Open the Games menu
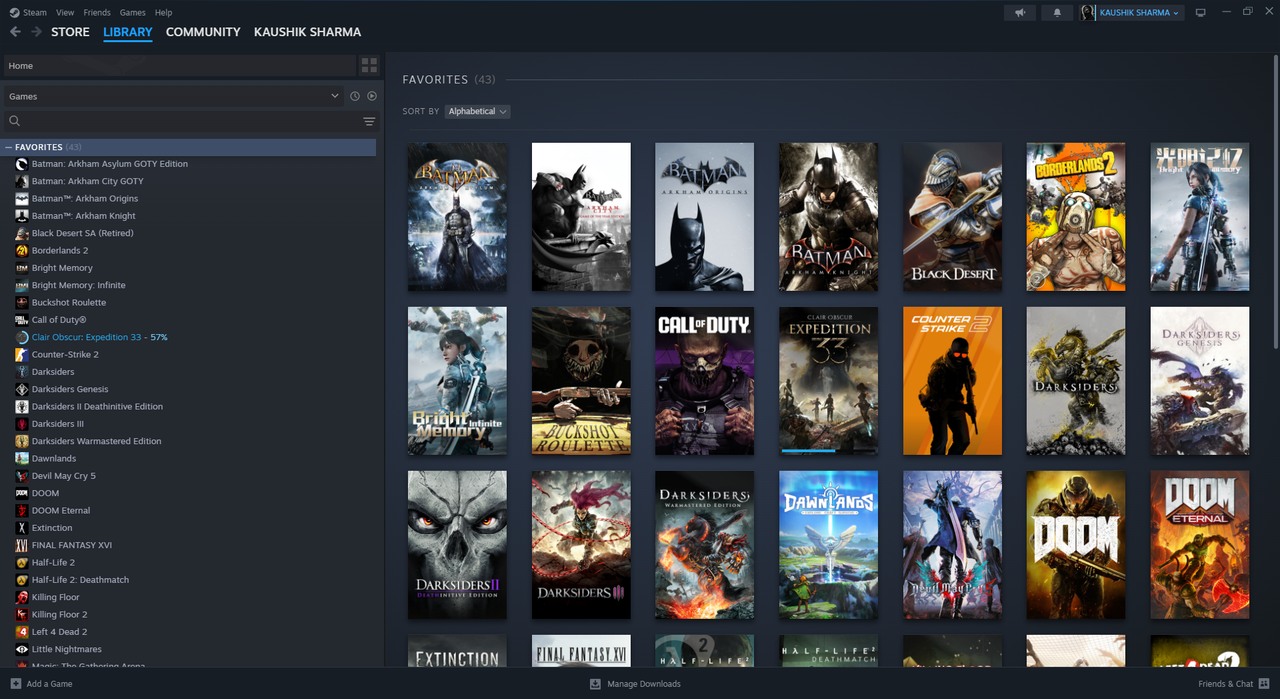The height and width of the screenshot is (699, 1280). [x=132, y=12]
